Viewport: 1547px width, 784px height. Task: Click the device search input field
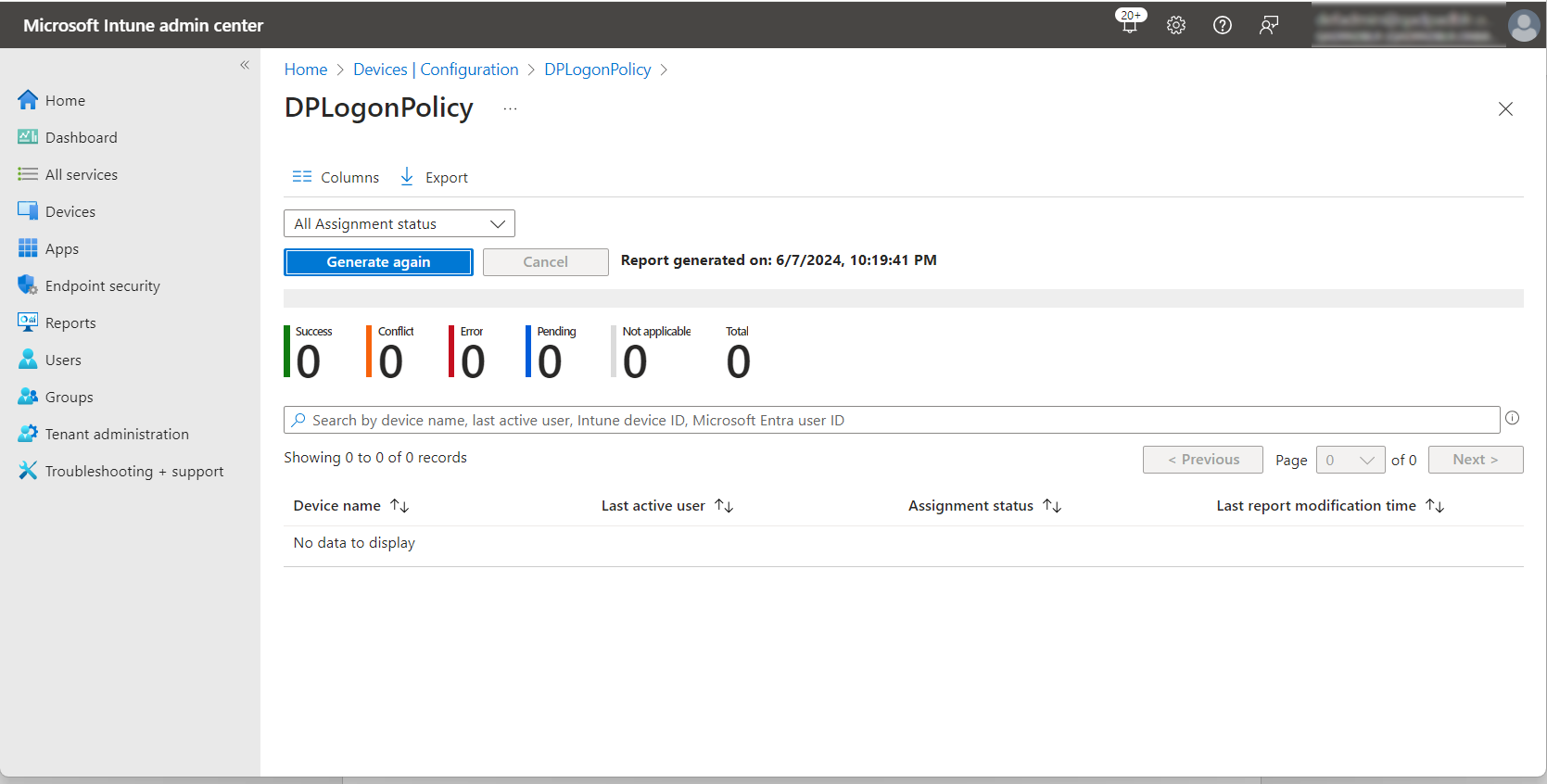[x=890, y=420]
